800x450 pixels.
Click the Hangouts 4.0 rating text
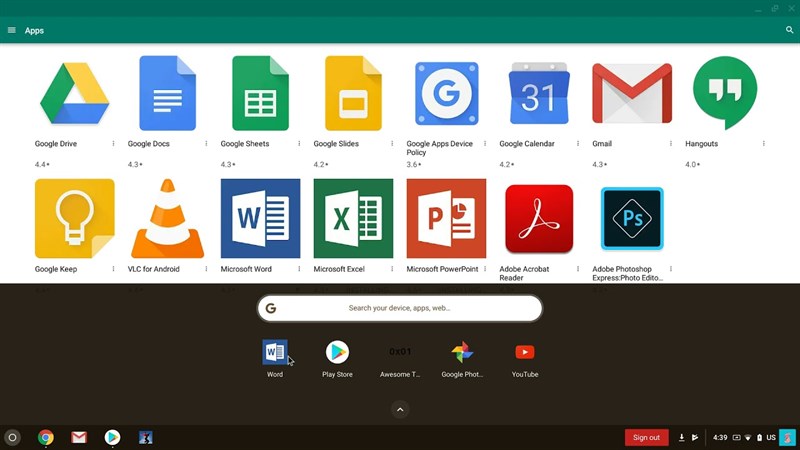(692, 164)
